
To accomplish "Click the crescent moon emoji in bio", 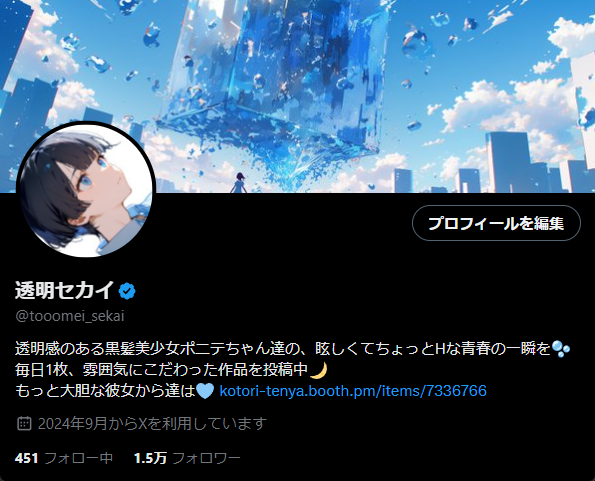I will coord(318,370).
